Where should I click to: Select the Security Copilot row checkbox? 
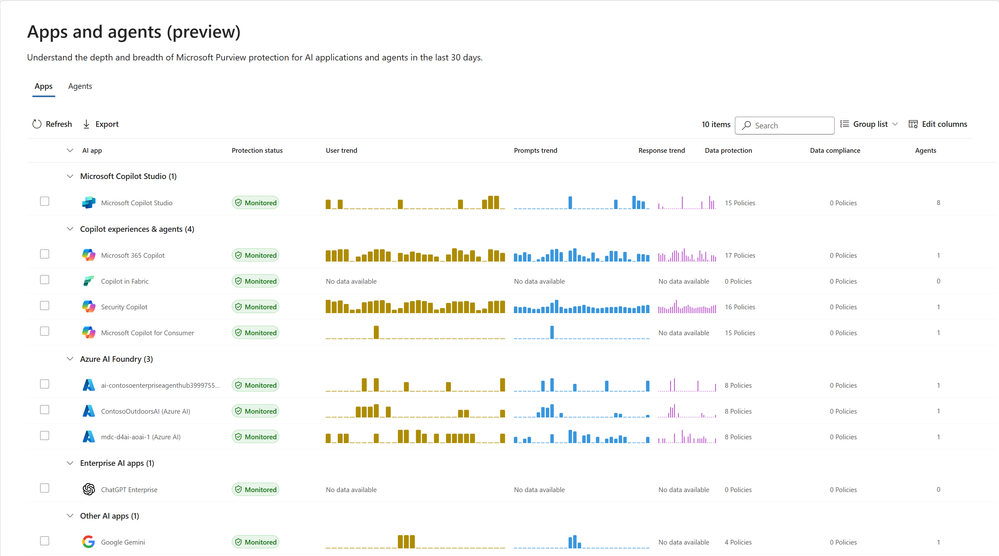44,306
